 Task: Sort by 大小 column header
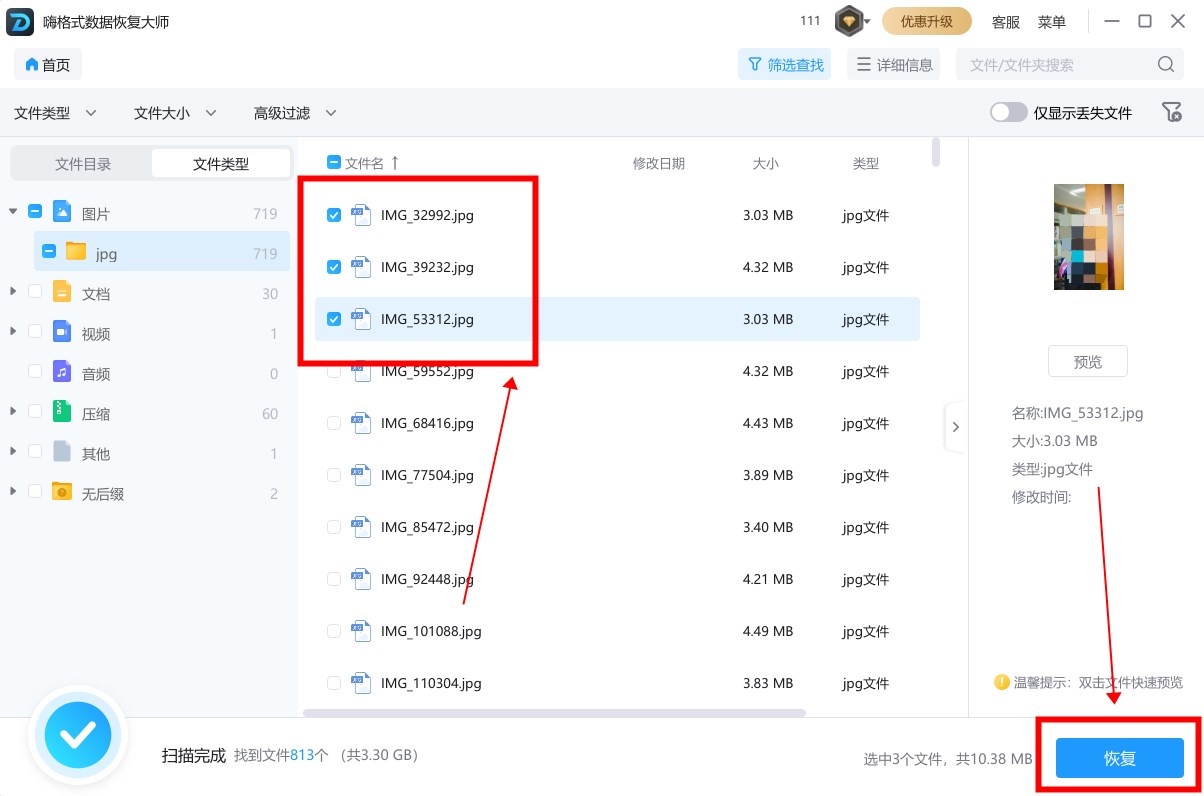coord(765,163)
